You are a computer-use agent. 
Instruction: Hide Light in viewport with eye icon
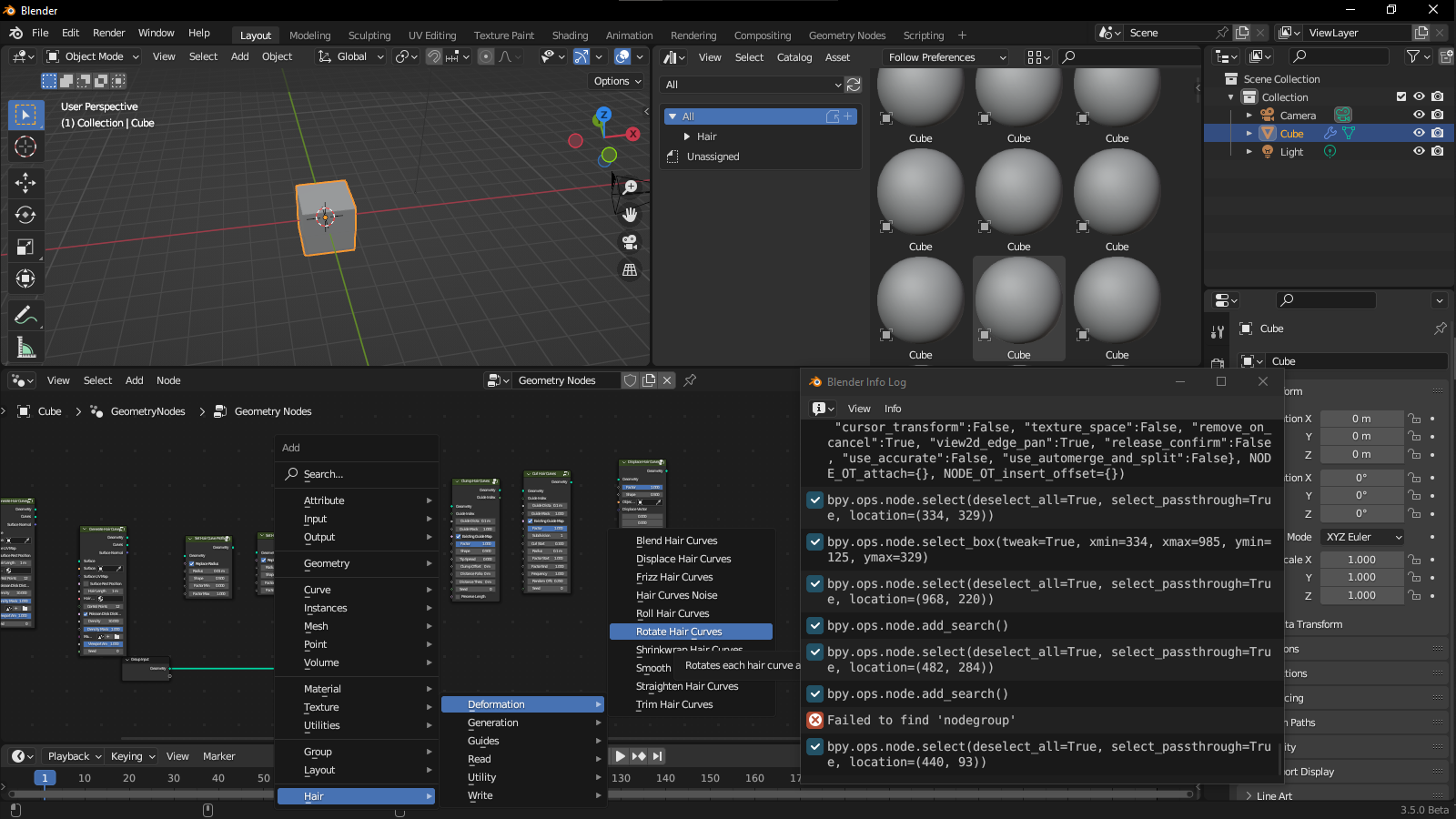(1419, 152)
